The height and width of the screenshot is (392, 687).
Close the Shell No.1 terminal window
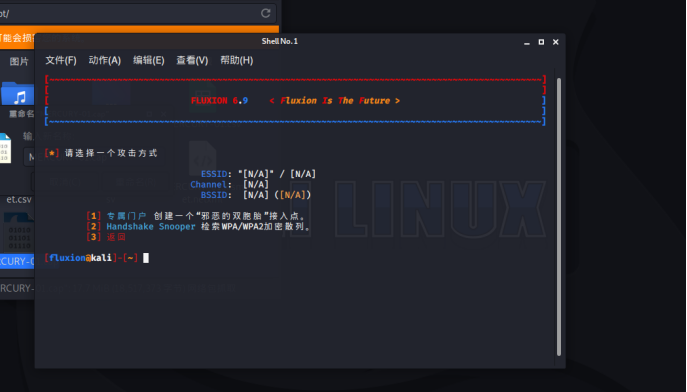556,42
